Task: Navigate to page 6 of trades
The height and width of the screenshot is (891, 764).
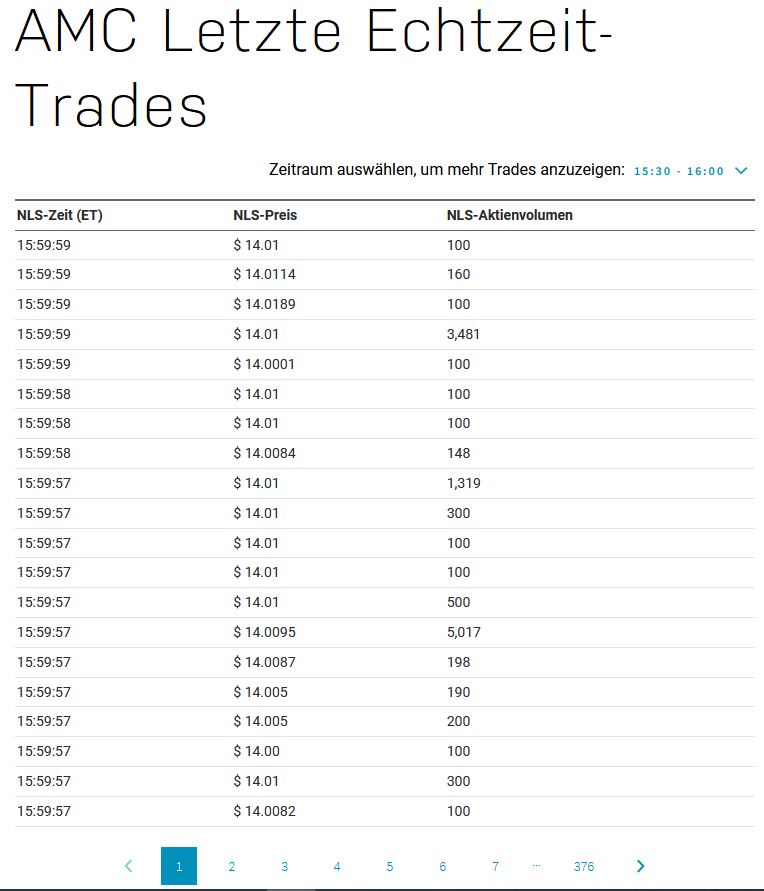Action: 442,866
